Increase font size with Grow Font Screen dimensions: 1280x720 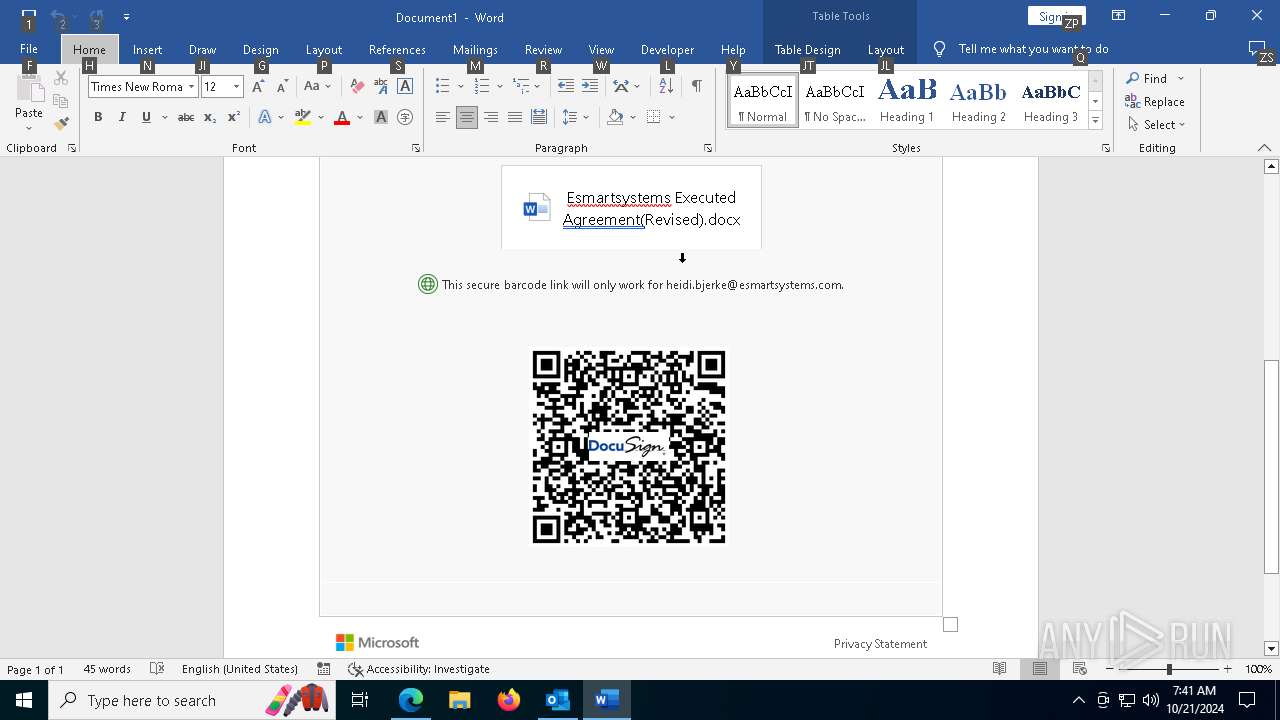click(x=258, y=86)
